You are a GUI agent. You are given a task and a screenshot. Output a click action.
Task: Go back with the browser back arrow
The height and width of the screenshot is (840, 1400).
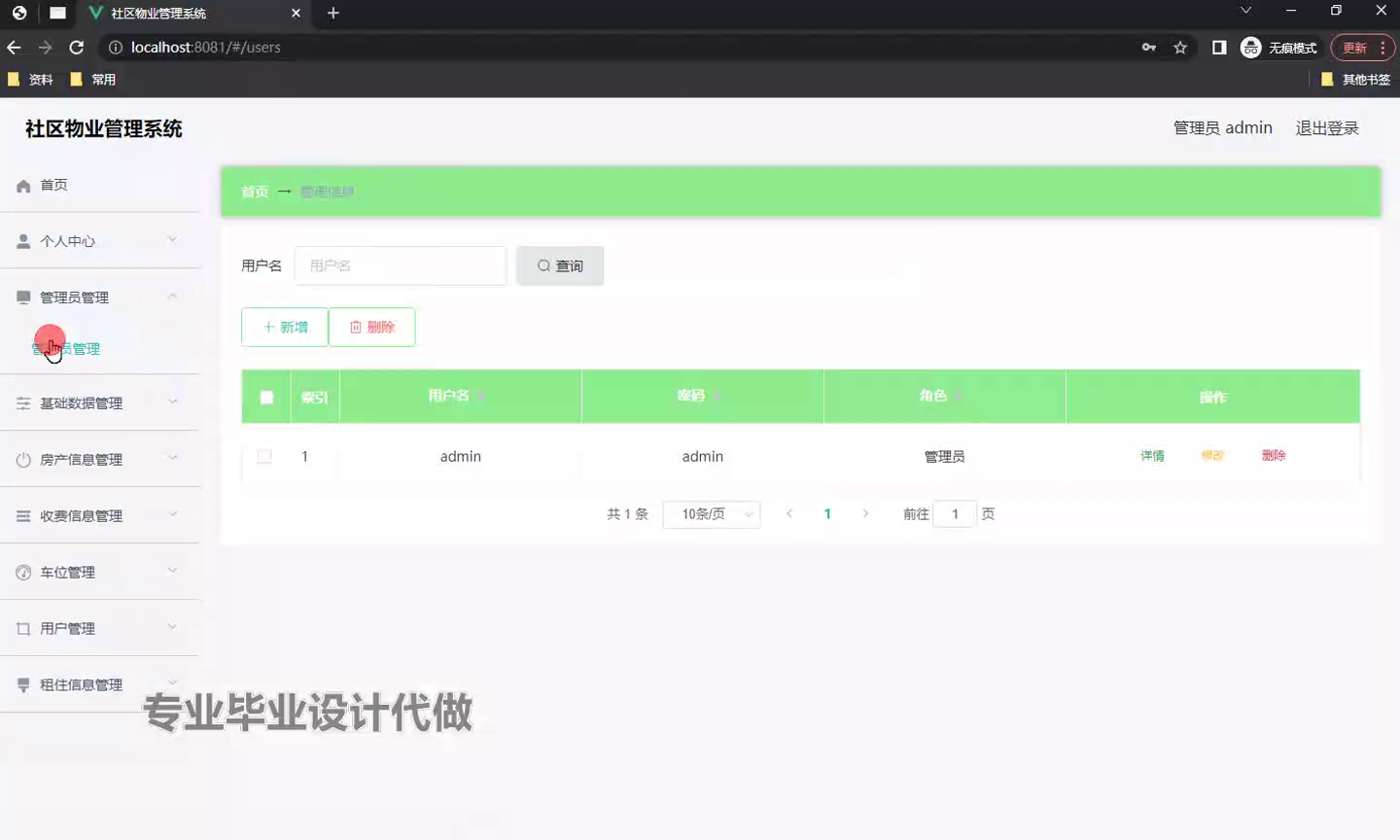tap(14, 47)
